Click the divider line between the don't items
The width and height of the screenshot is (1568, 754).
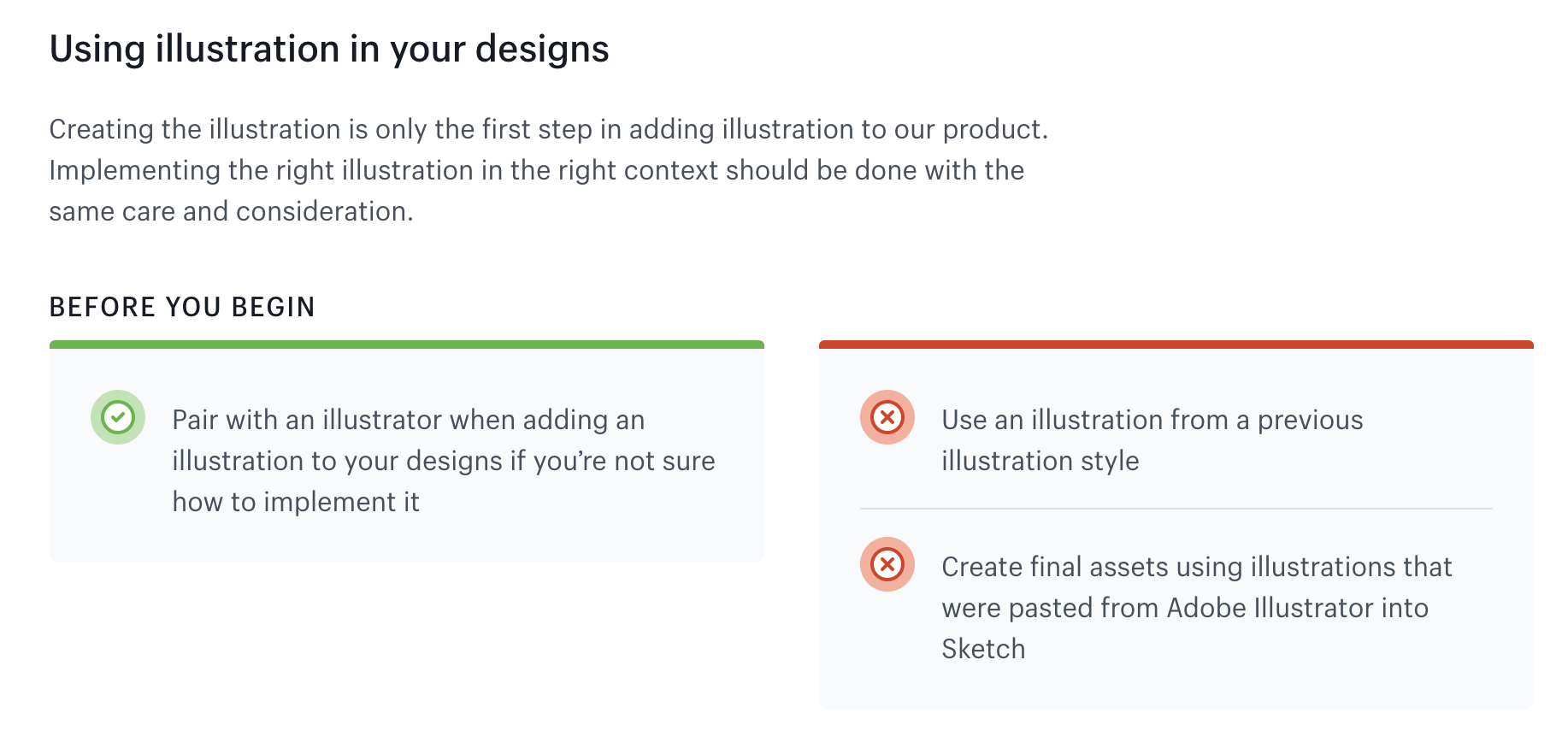coord(1176,509)
